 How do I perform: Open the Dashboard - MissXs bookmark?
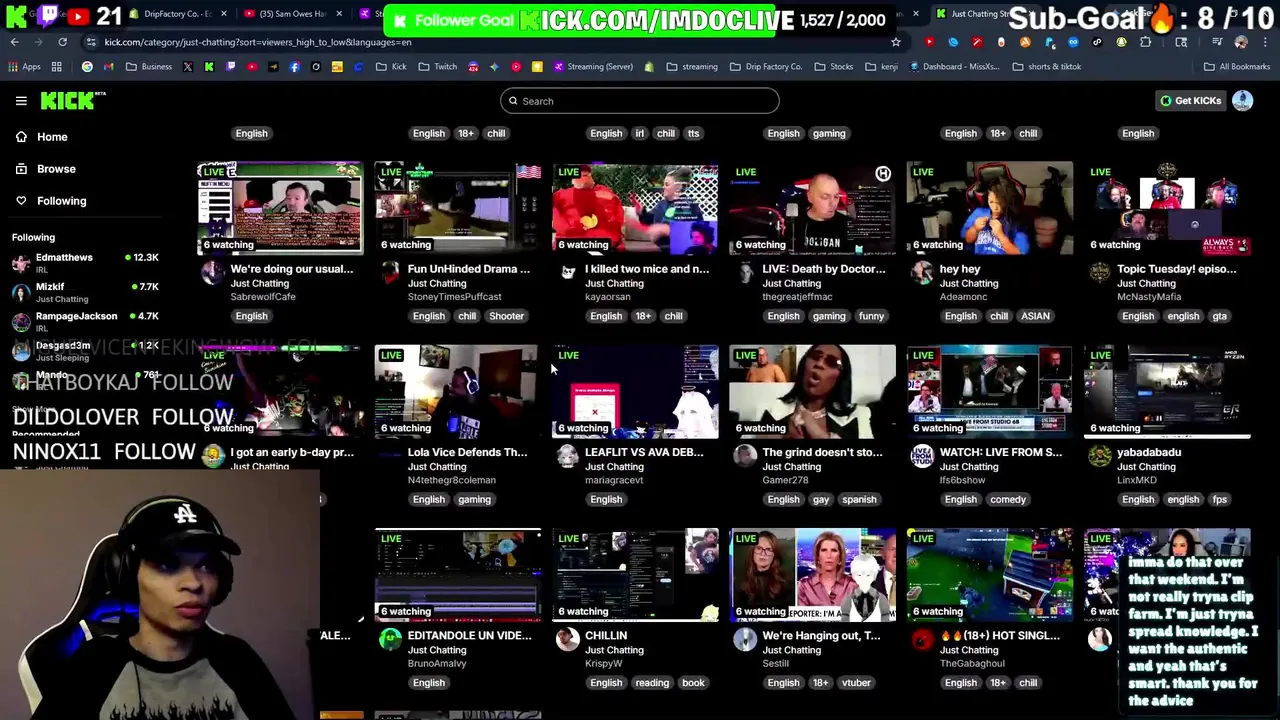pyautogui.click(x=953, y=67)
